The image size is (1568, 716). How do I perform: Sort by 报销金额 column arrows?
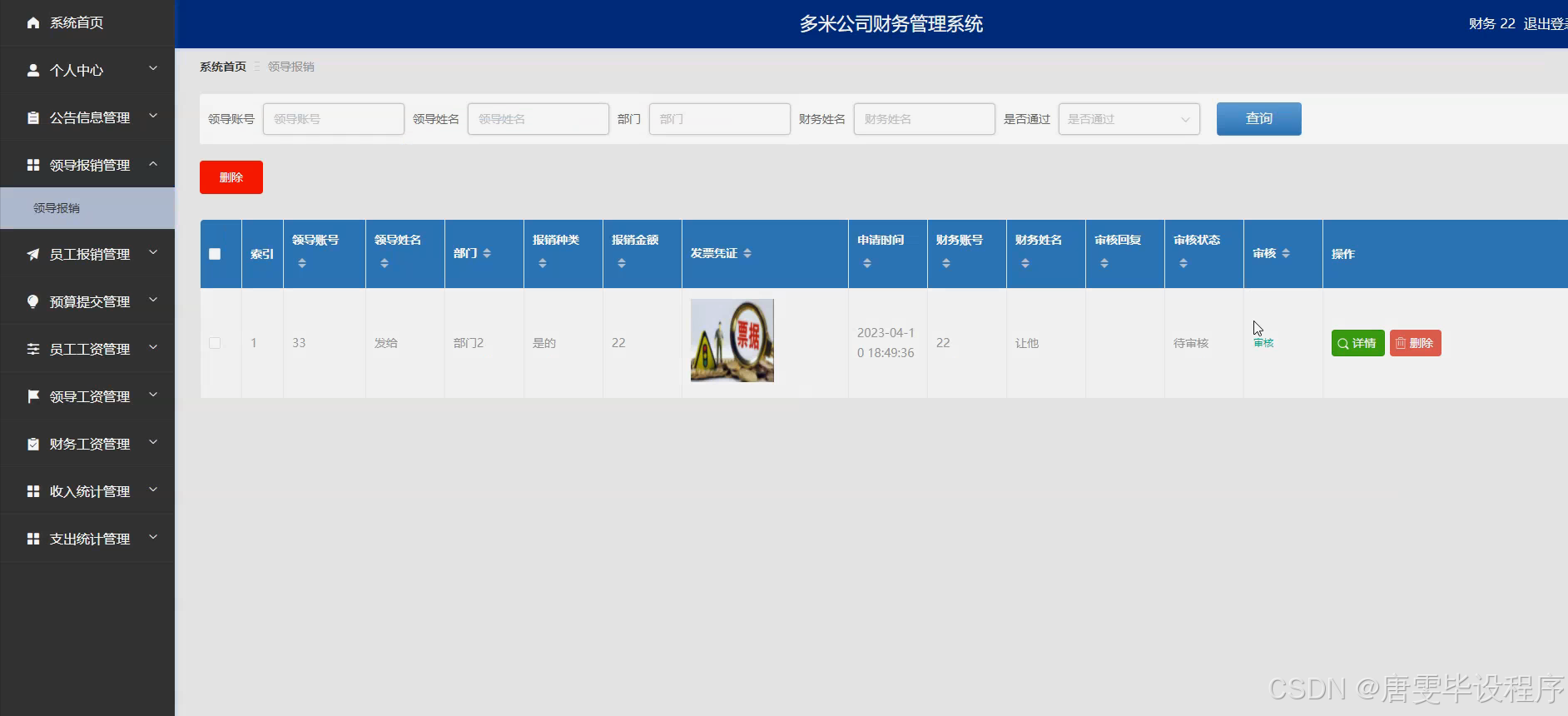[622, 263]
